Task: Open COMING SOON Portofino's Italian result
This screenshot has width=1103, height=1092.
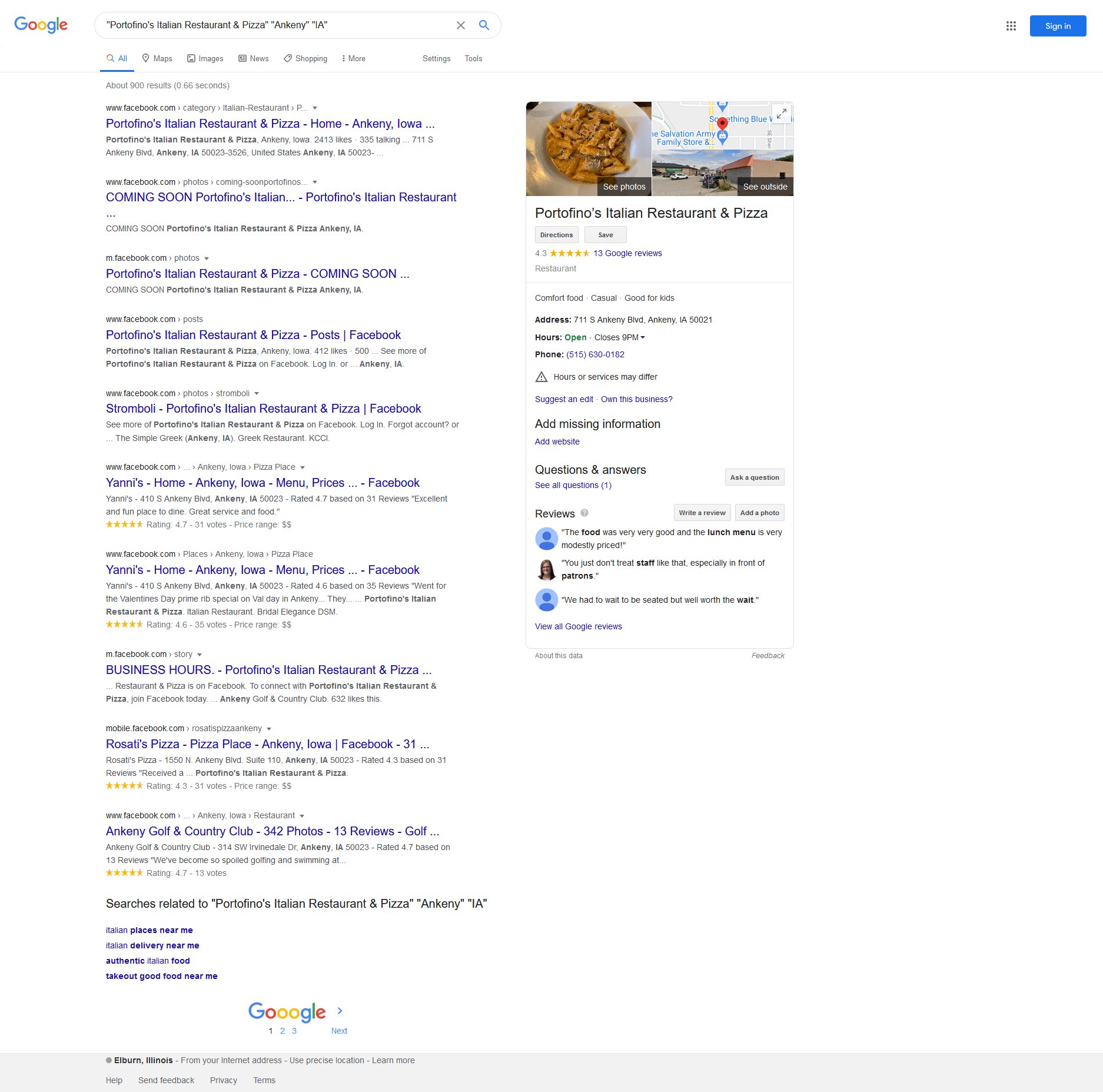Action: pyautogui.click(x=281, y=197)
